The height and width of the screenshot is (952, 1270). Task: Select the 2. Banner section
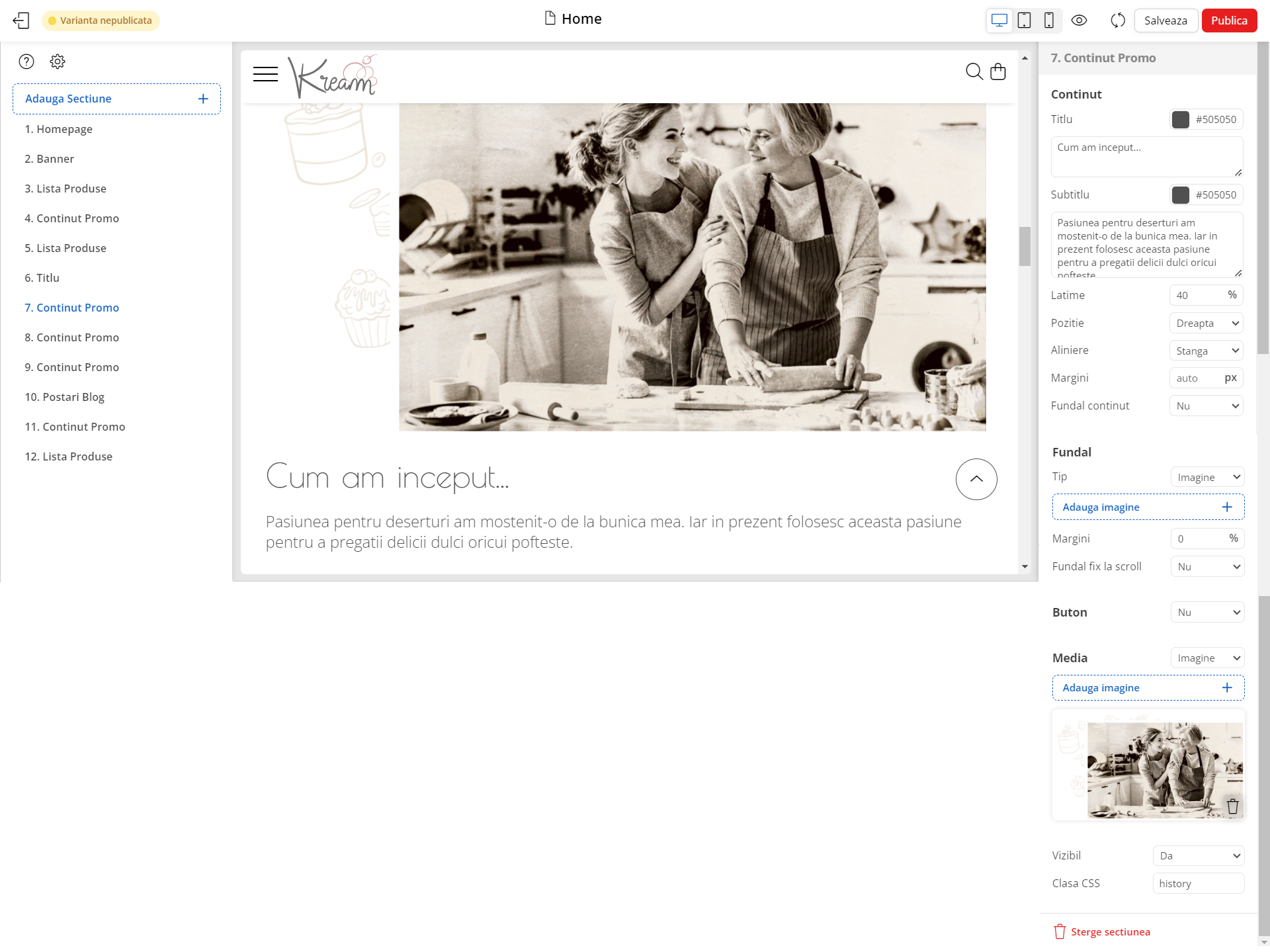[x=49, y=159]
